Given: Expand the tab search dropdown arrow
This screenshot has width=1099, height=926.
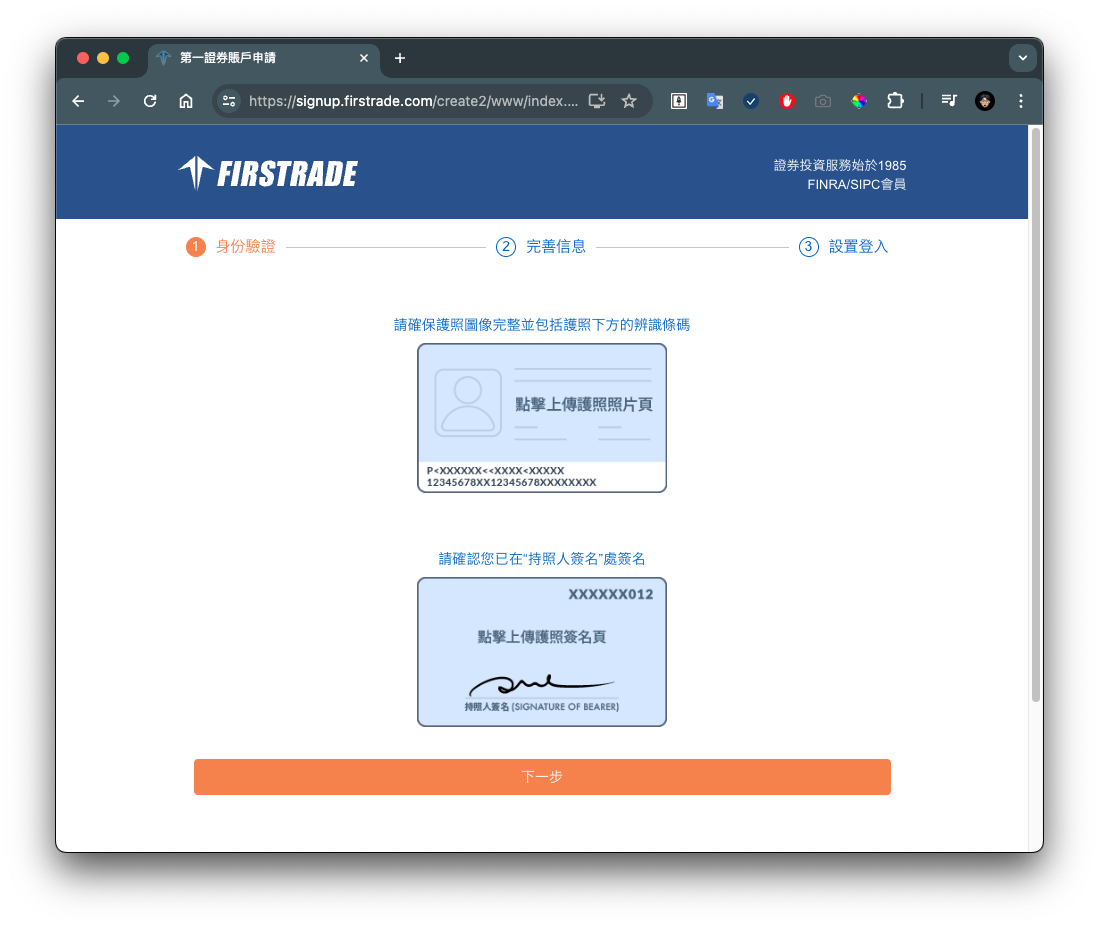Looking at the screenshot, I should point(1022,58).
